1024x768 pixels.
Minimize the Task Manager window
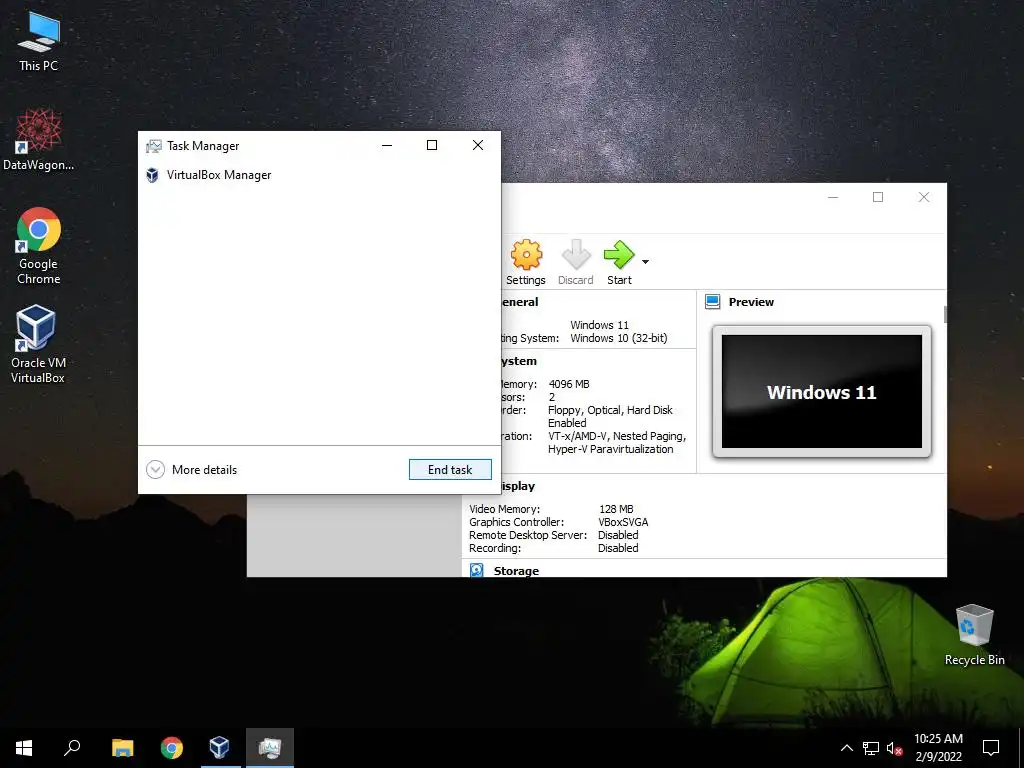(387, 145)
